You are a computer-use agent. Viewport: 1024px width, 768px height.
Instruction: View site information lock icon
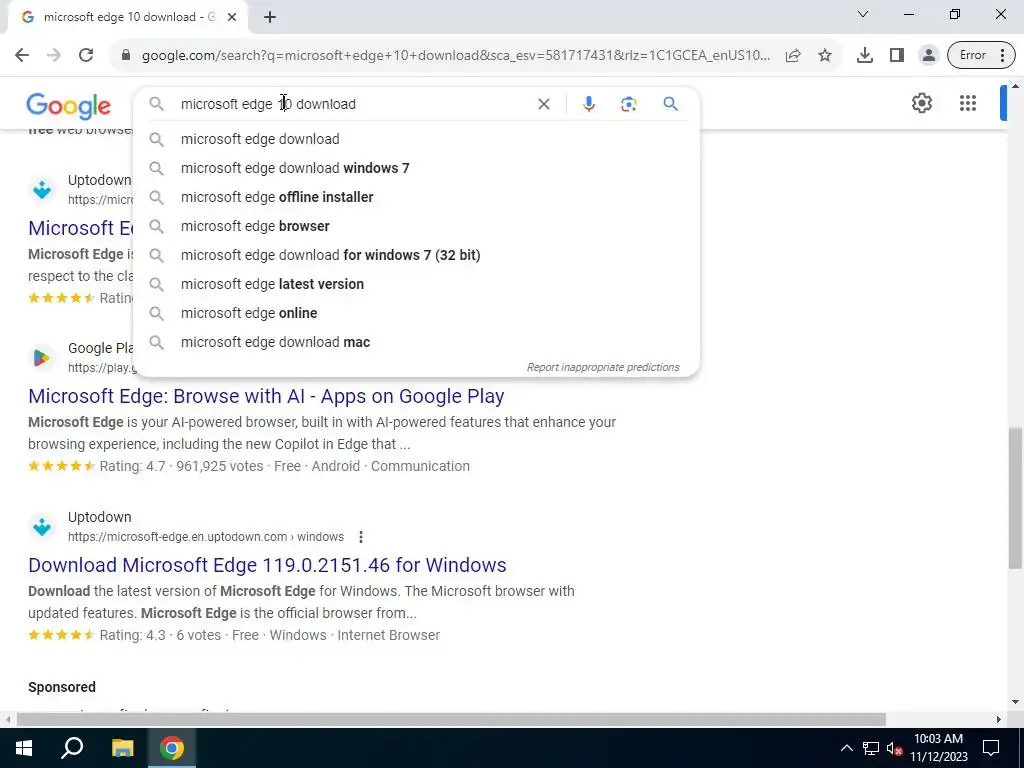coord(126,56)
